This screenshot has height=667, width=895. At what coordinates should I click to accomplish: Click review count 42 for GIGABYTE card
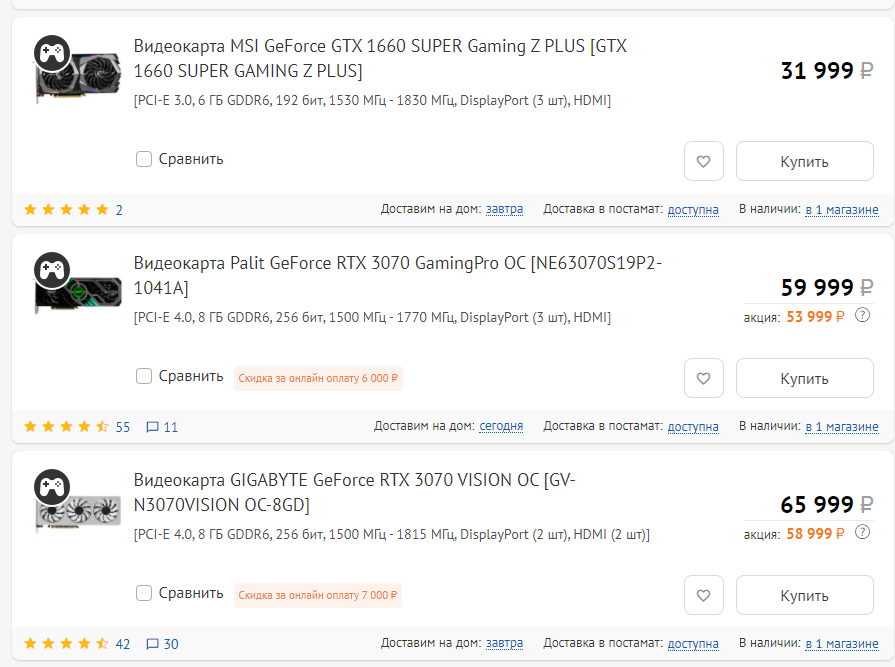[x=123, y=644]
